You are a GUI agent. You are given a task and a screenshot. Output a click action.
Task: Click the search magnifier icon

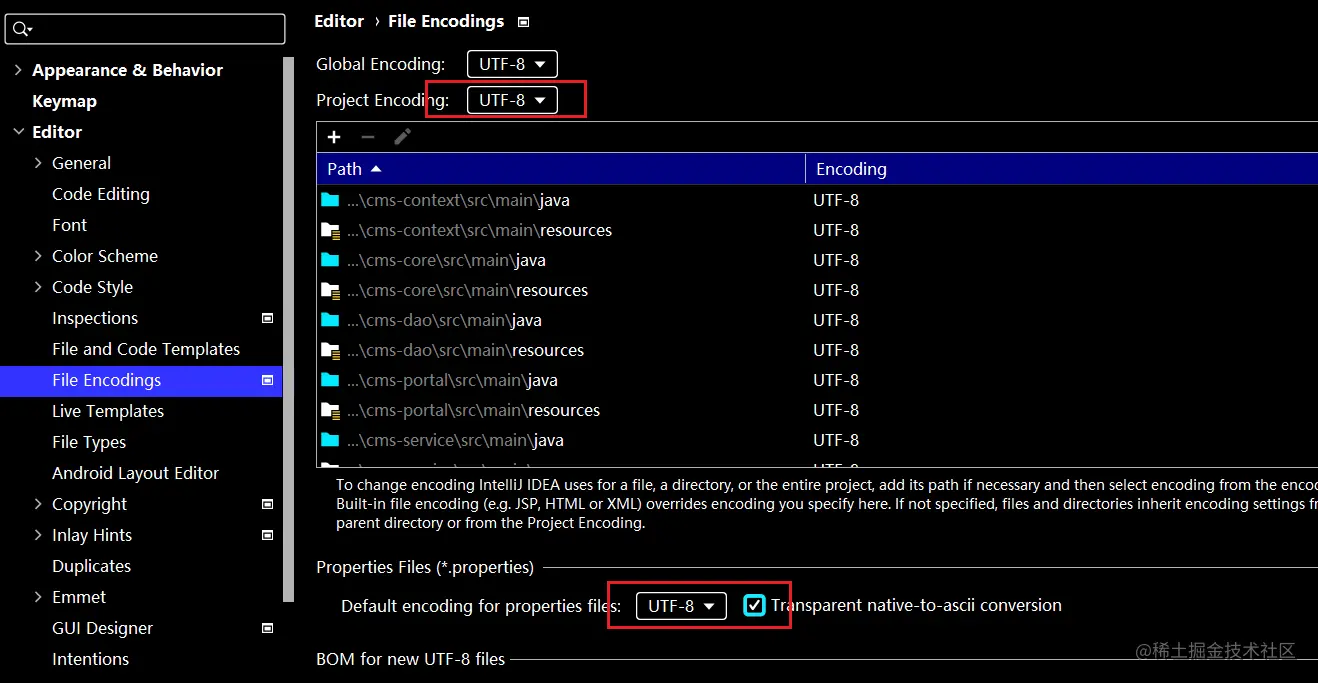tap(21, 29)
